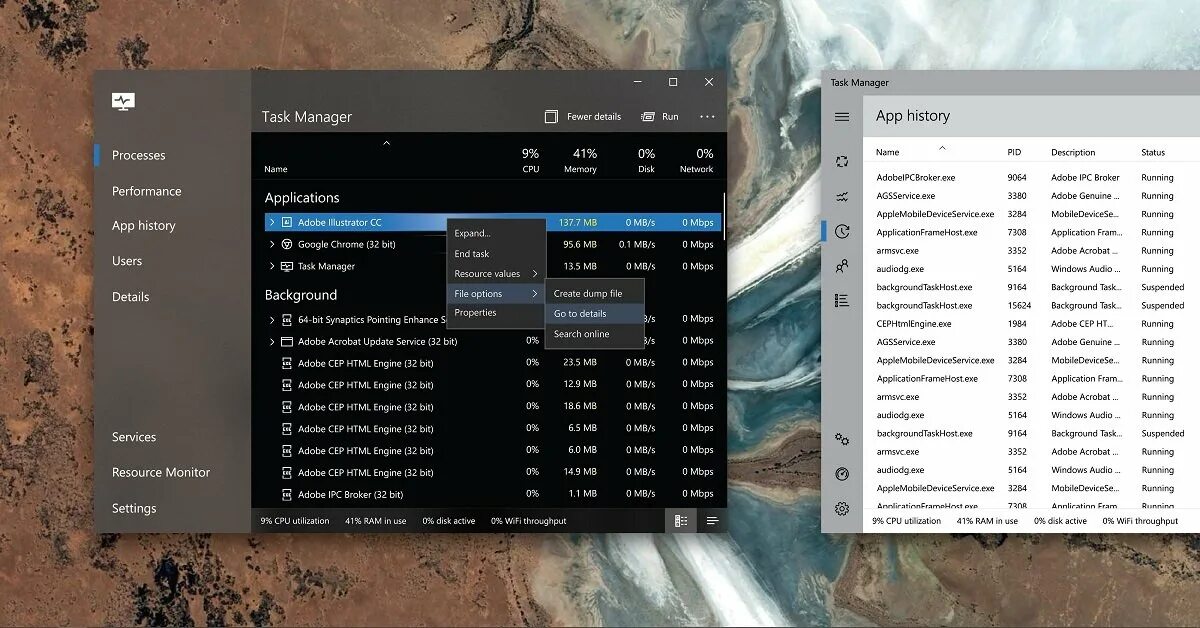Click '9% CPU utilization' in dark status bar
Viewport: 1200px width, 628px height.
coord(295,521)
